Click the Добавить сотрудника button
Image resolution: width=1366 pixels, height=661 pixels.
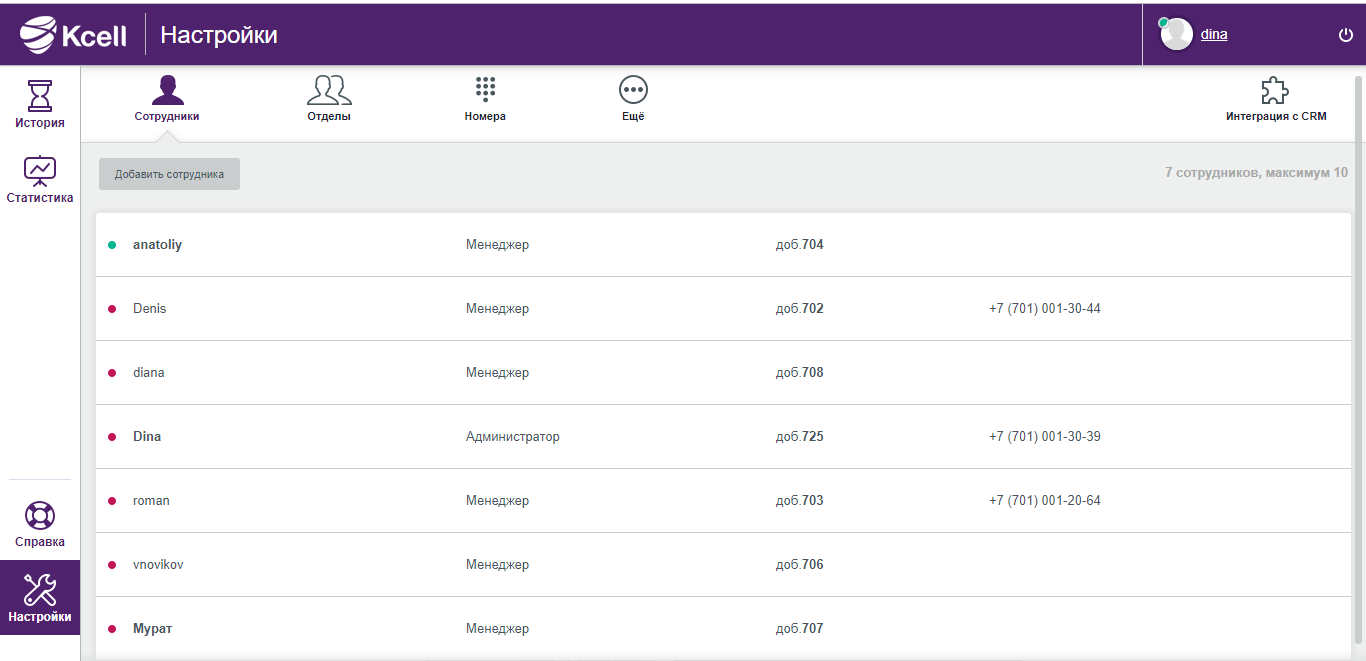pyautogui.click(x=169, y=174)
